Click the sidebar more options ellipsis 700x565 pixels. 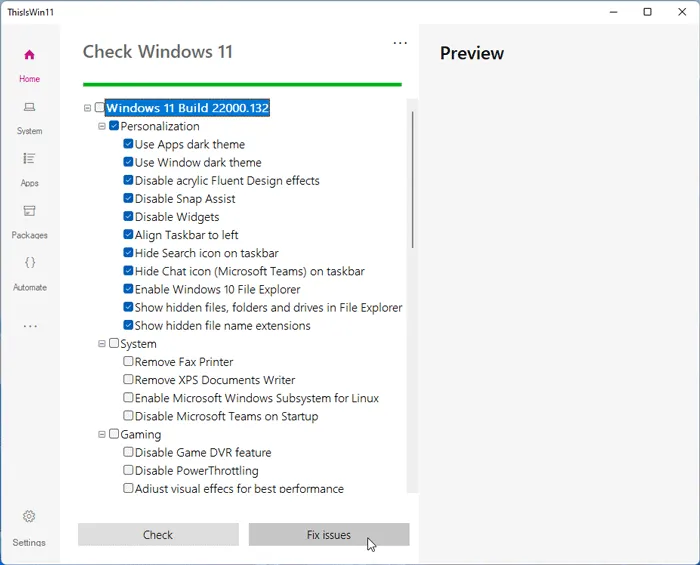pos(29,326)
